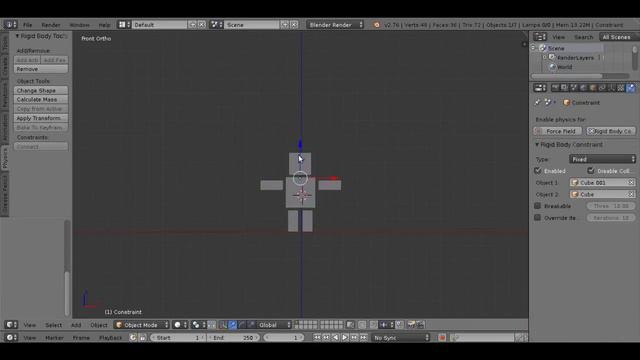Open the 3D View Select menu
640x360 pixels.
click(x=53, y=325)
